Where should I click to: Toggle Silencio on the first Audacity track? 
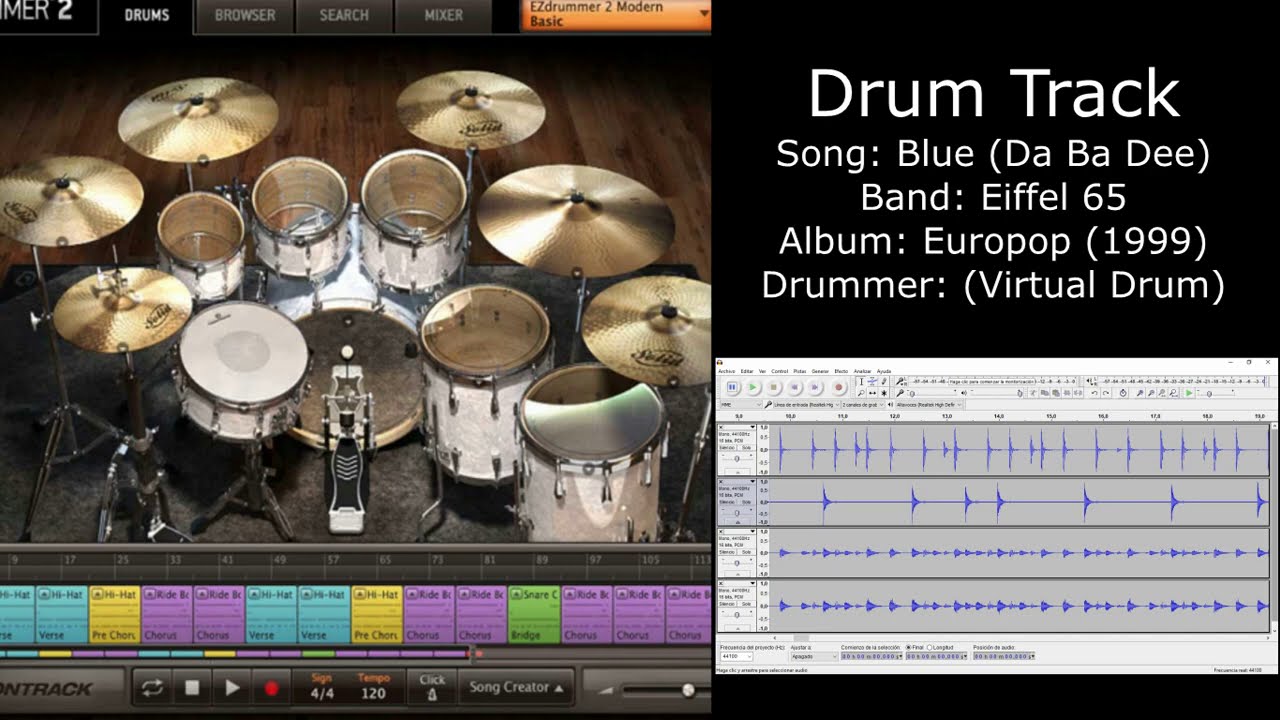pyautogui.click(x=727, y=448)
